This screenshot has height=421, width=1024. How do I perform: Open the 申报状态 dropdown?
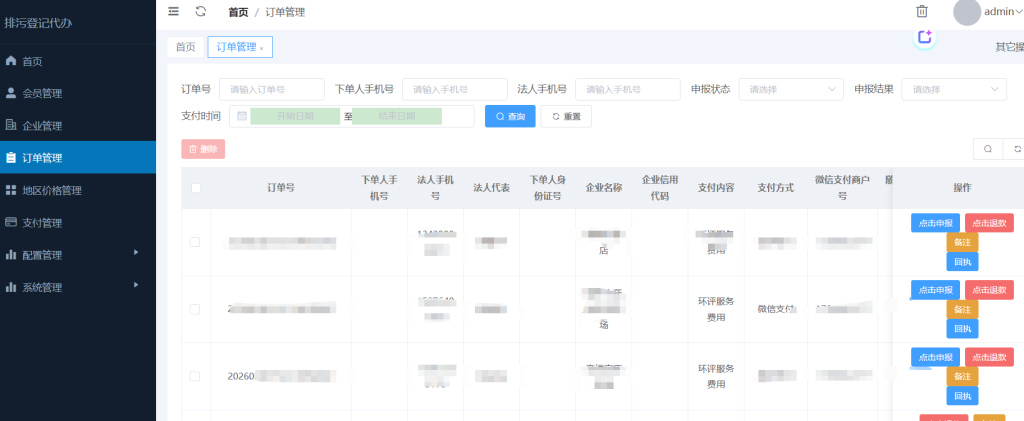(792, 89)
